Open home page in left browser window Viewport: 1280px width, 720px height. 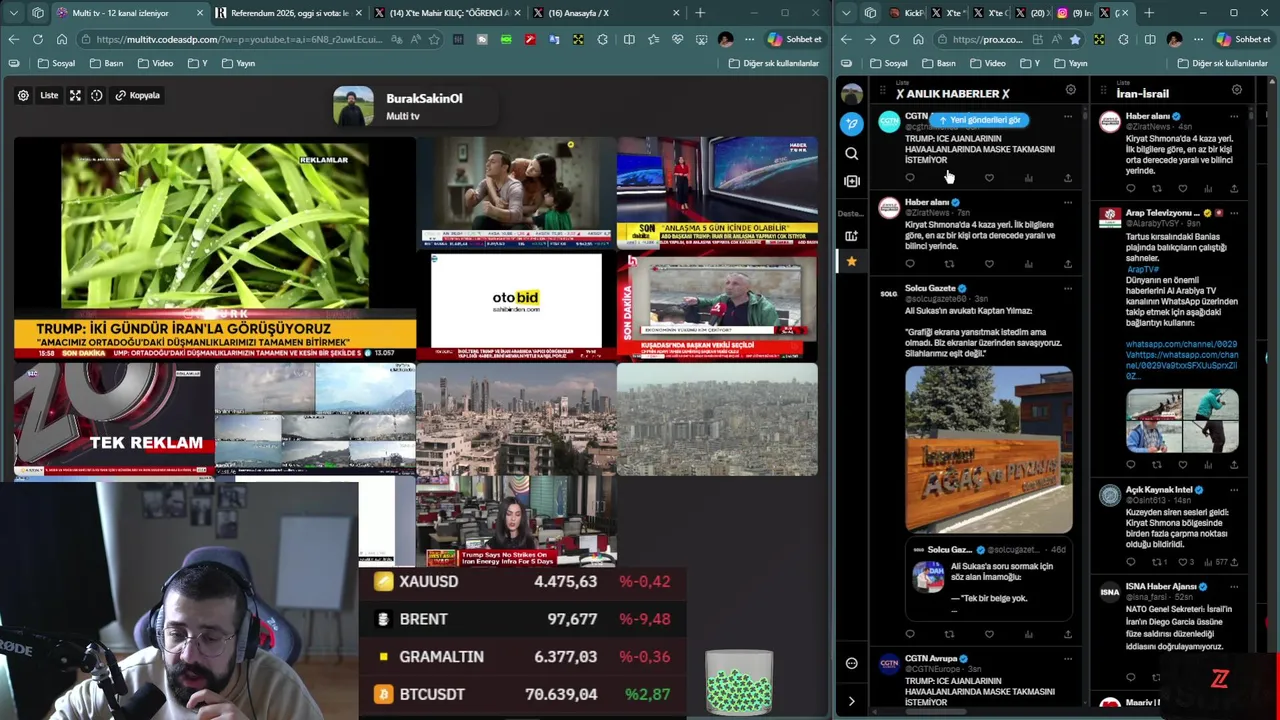62,39
